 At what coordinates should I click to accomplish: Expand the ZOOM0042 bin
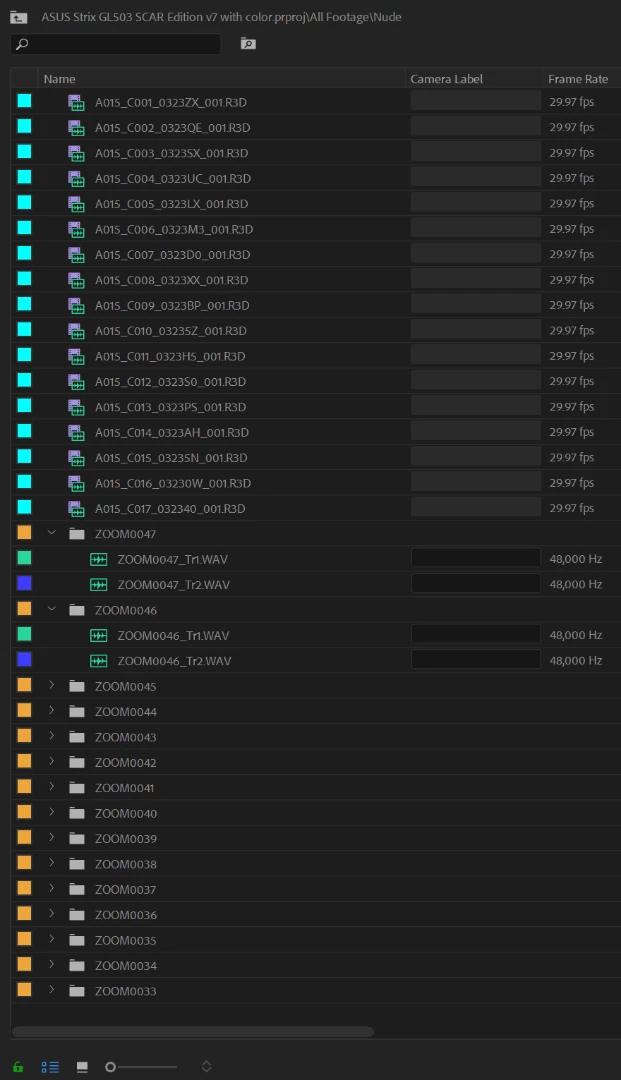[x=52, y=762]
